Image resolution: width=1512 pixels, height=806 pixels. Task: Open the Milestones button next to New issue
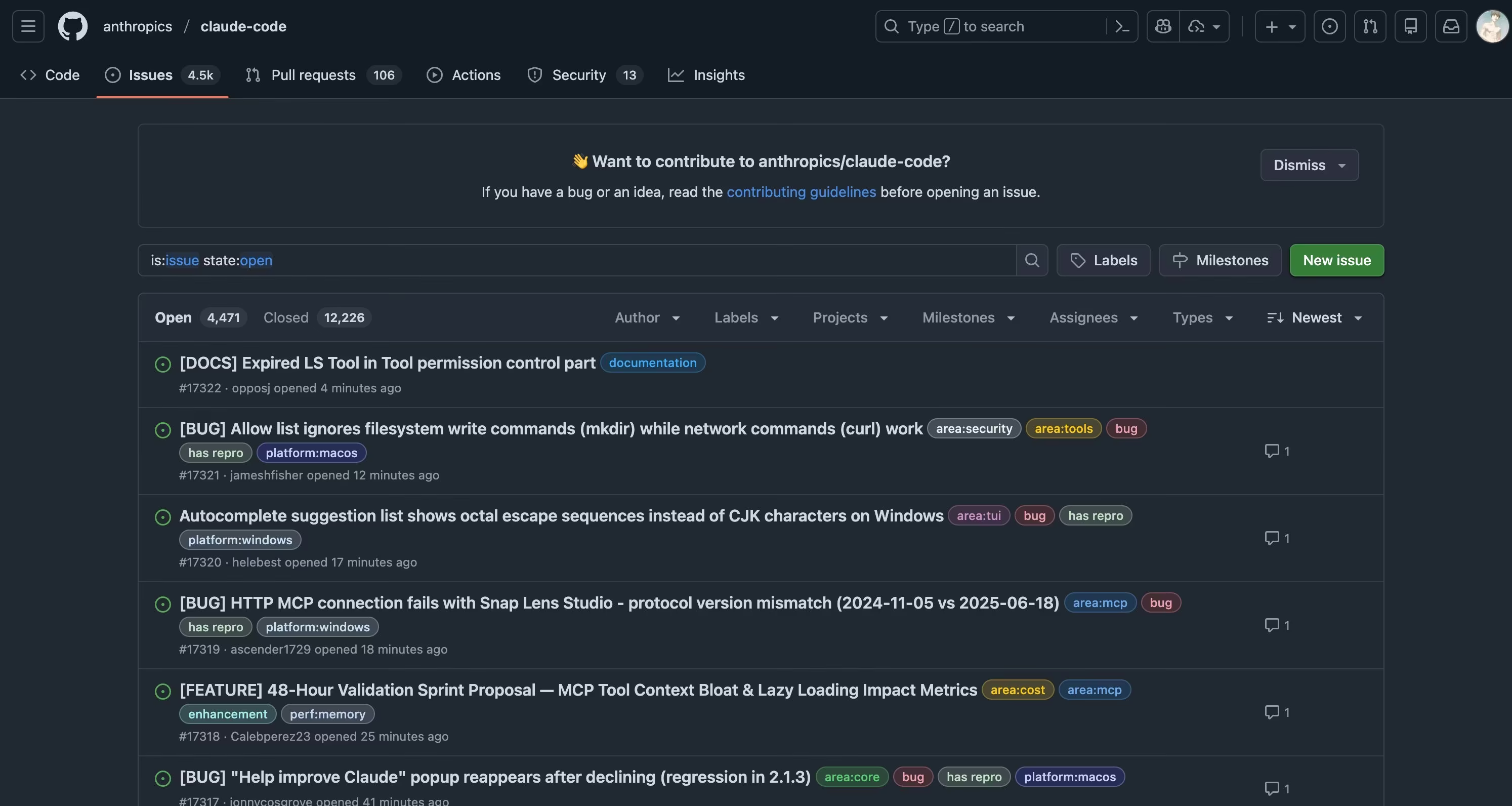coord(1220,260)
